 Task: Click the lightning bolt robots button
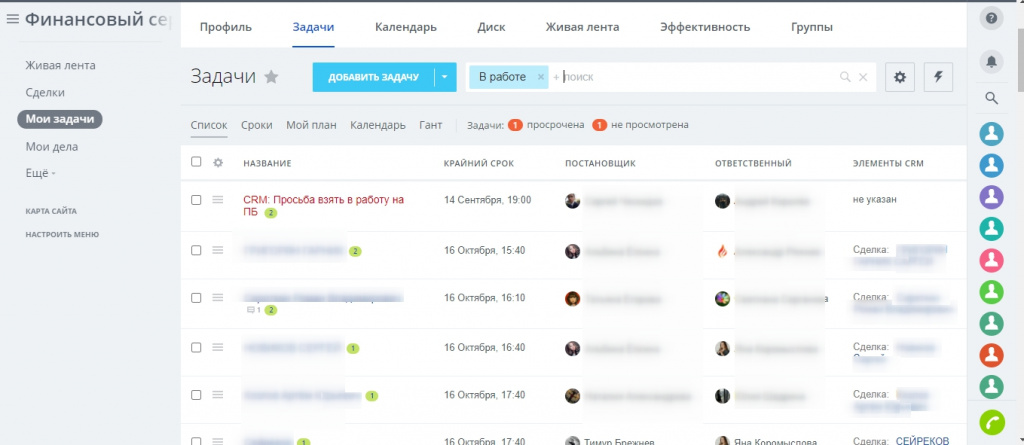[x=938, y=77]
